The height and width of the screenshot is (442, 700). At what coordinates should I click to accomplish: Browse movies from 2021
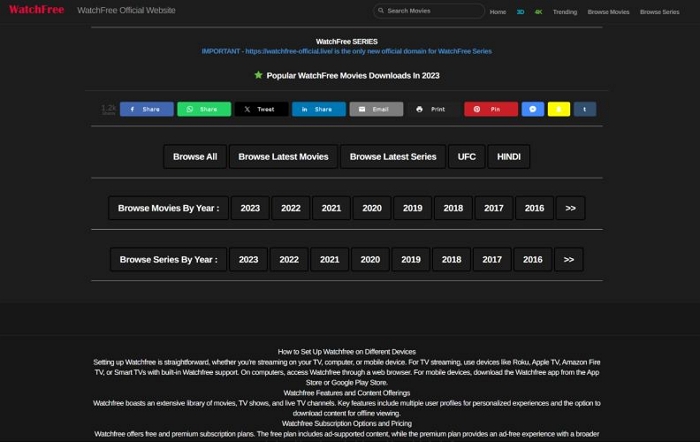[x=331, y=208]
